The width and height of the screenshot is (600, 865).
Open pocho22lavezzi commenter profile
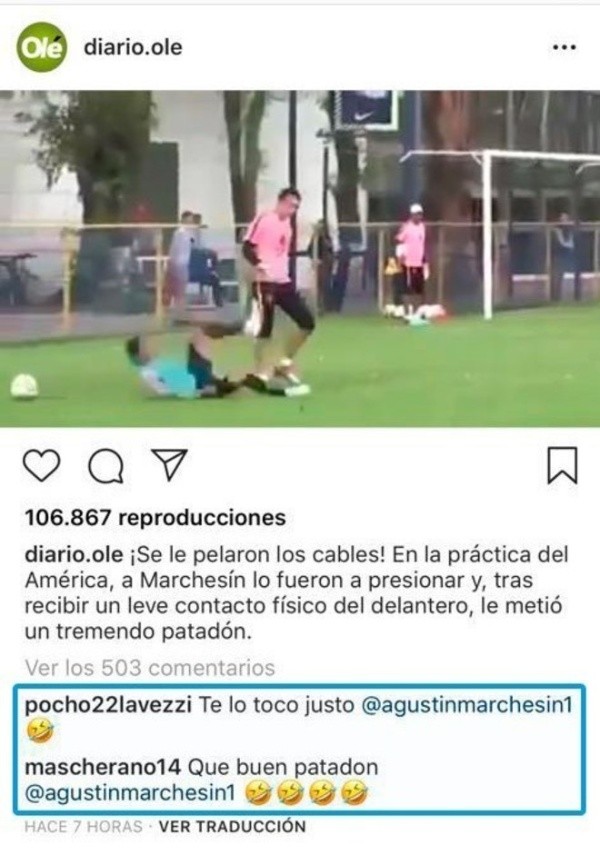[108, 705]
